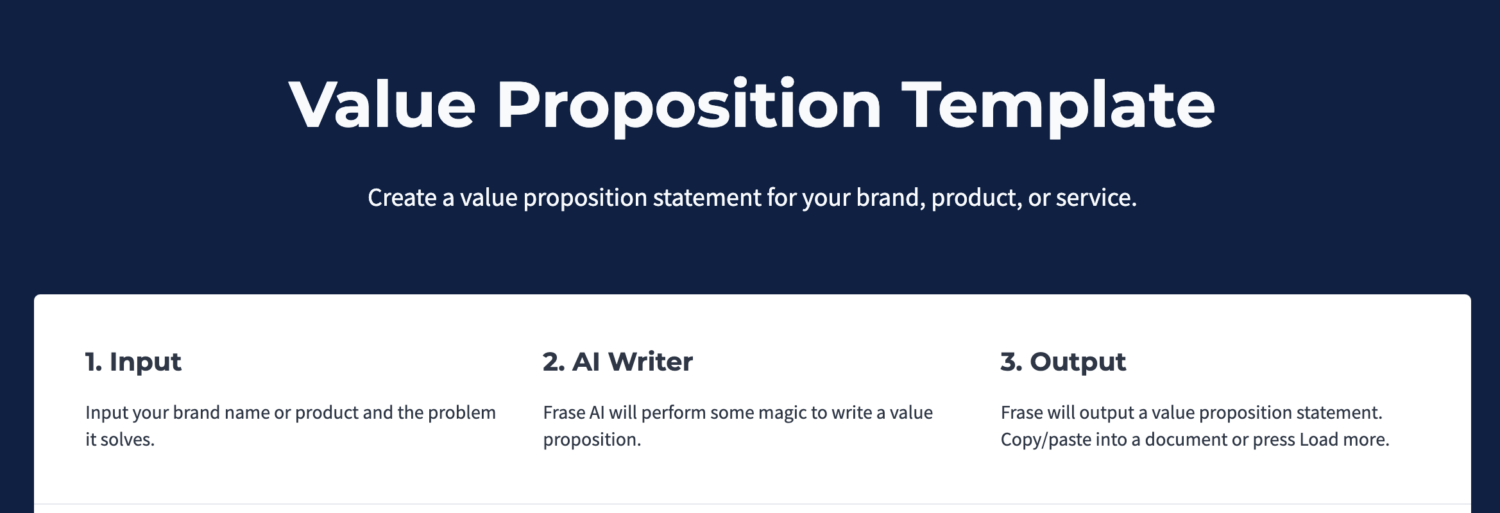Select the "3. Output" step heading
This screenshot has height=513, width=1500.
(x=1063, y=362)
